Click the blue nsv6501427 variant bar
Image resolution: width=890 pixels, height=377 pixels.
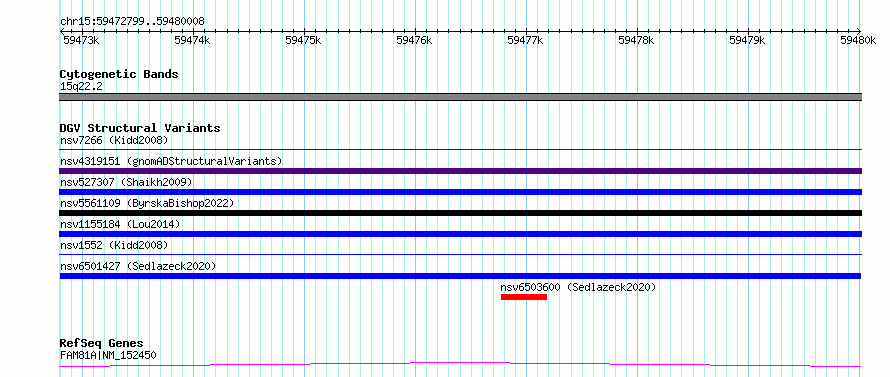point(460,276)
